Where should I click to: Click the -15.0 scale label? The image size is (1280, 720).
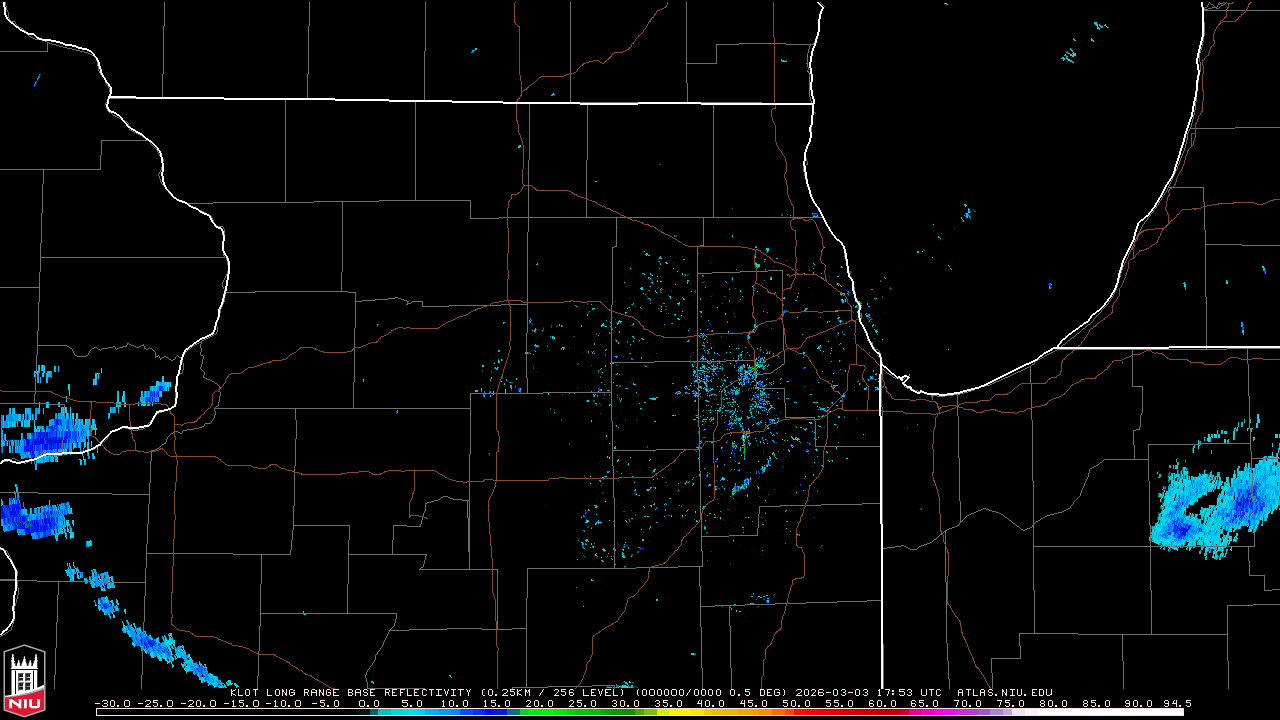coord(242,703)
